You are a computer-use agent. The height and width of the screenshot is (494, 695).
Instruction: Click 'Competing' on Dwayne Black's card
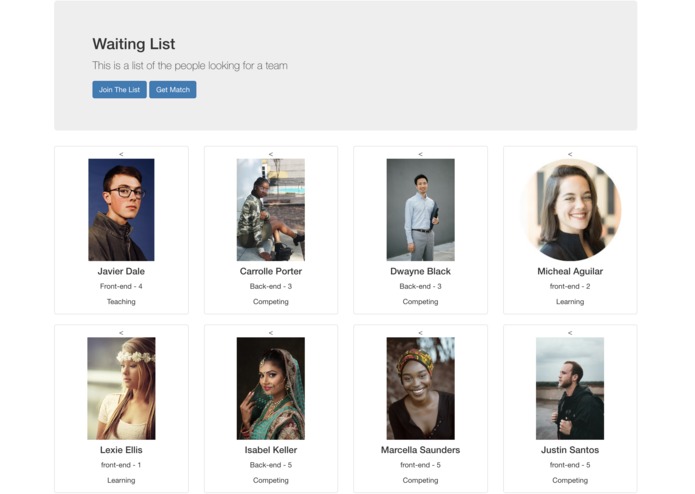(x=420, y=302)
